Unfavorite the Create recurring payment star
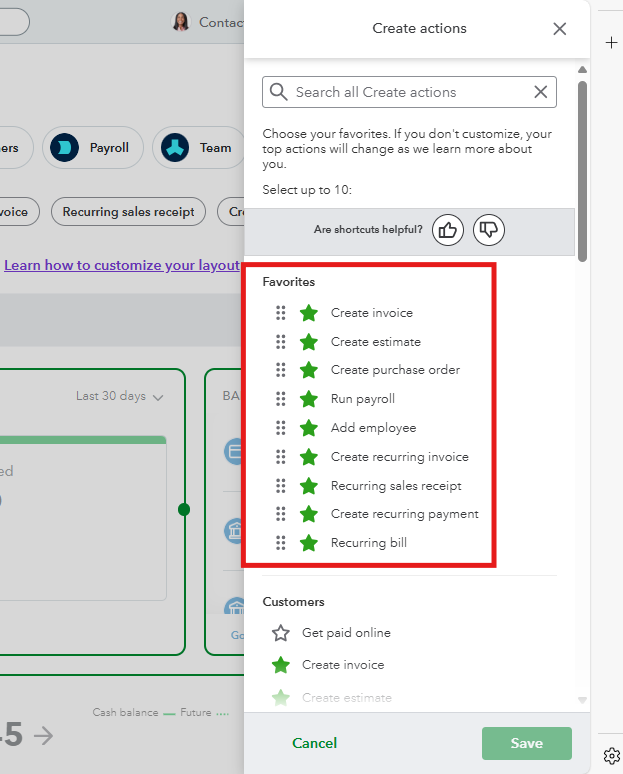The image size is (623, 774). point(309,514)
